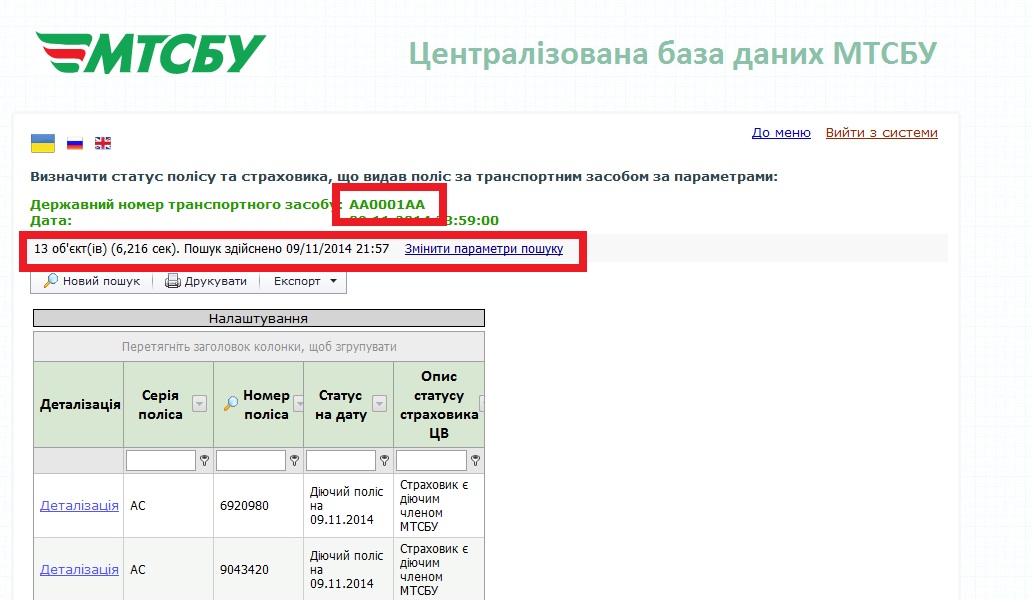Switch language to Russian flag
This screenshot has height=600, width=1032.
coord(74,143)
